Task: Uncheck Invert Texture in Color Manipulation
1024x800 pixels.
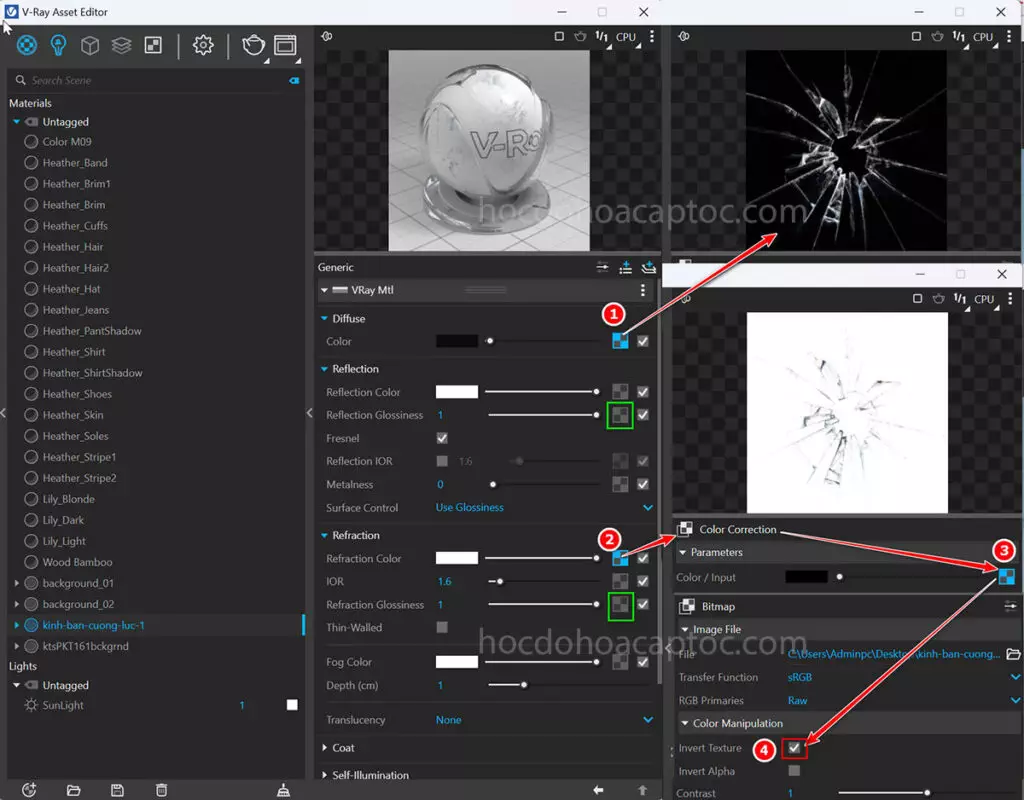Action: [x=795, y=748]
